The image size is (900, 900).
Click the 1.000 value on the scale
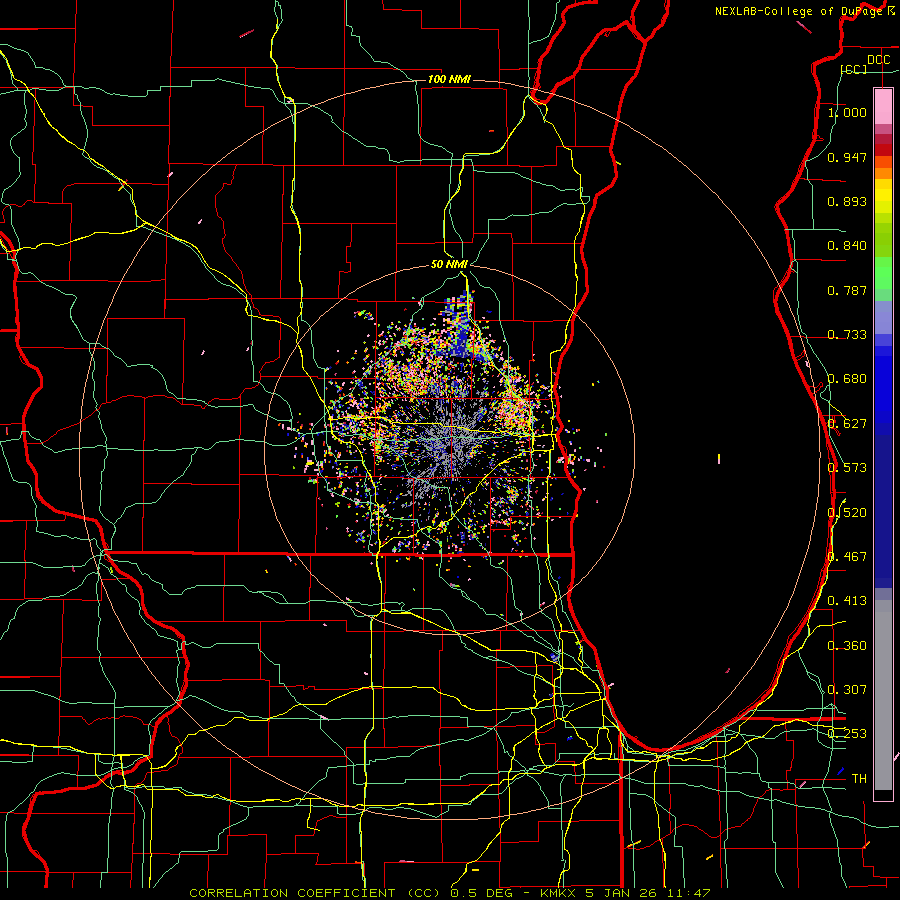(847, 112)
